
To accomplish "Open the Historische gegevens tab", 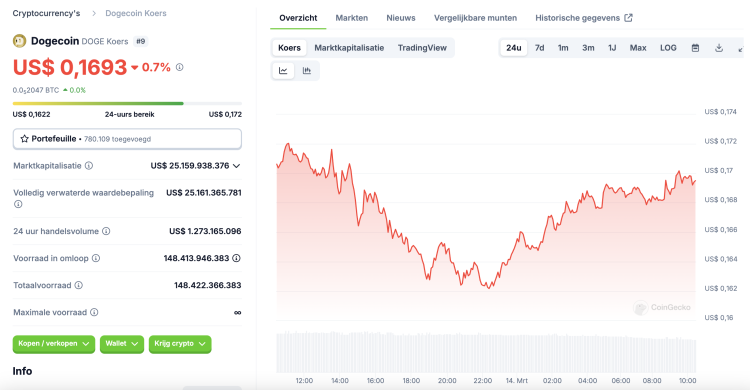I will coord(584,18).
